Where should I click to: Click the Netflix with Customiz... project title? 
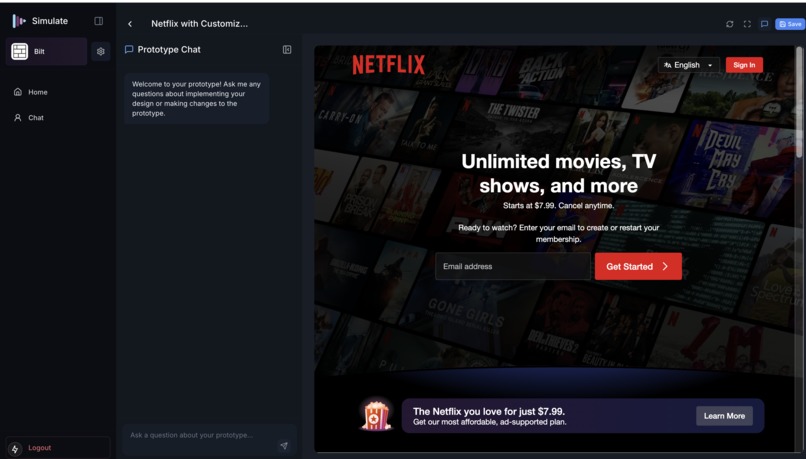point(199,24)
